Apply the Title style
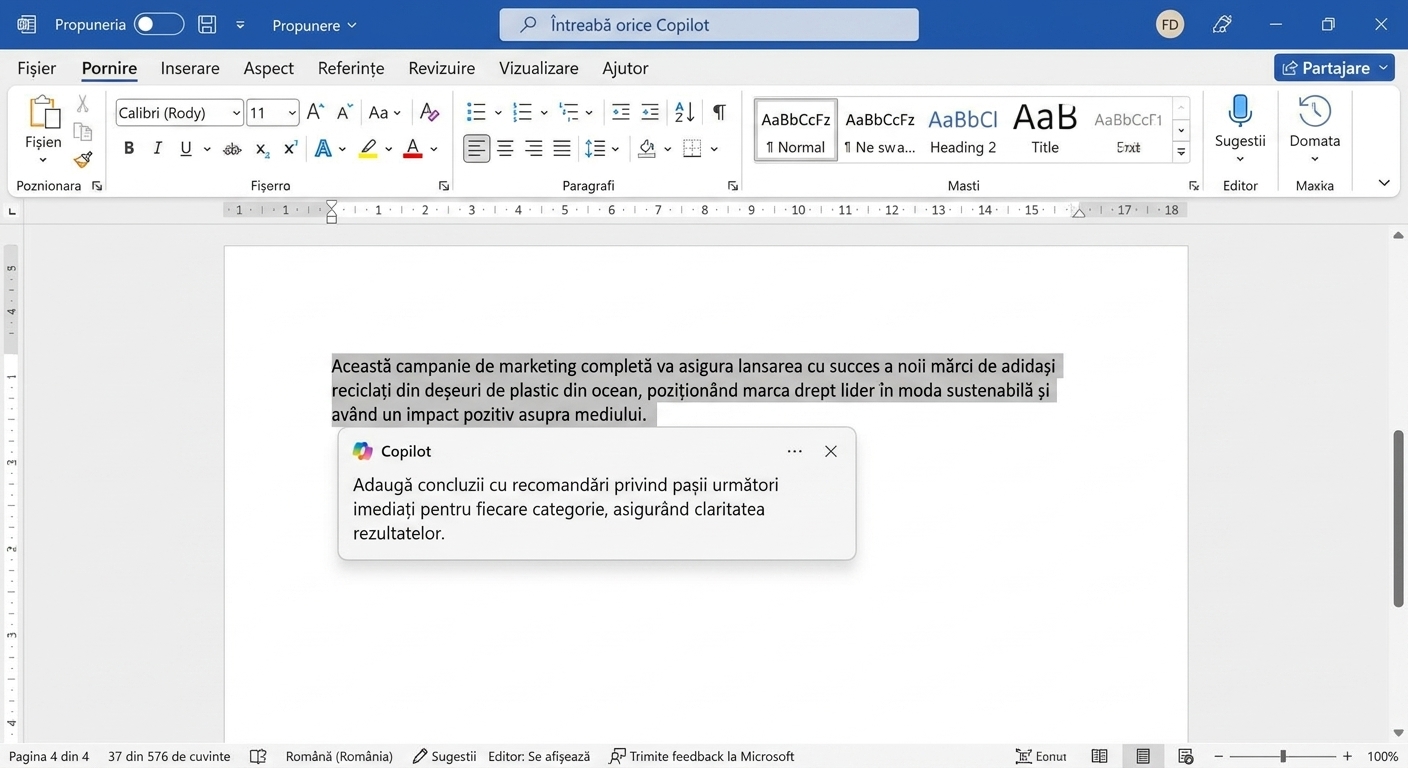Image resolution: width=1408 pixels, height=768 pixels. point(1045,130)
